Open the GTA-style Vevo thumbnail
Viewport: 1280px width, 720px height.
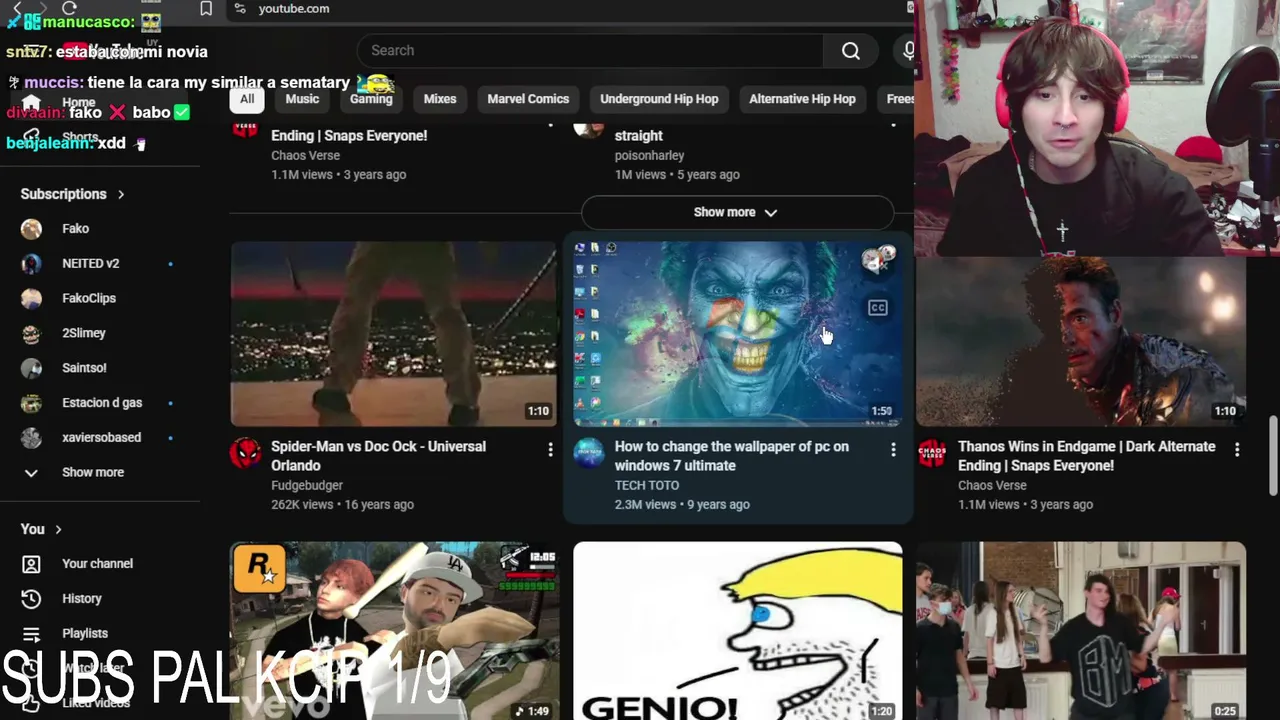(393, 631)
